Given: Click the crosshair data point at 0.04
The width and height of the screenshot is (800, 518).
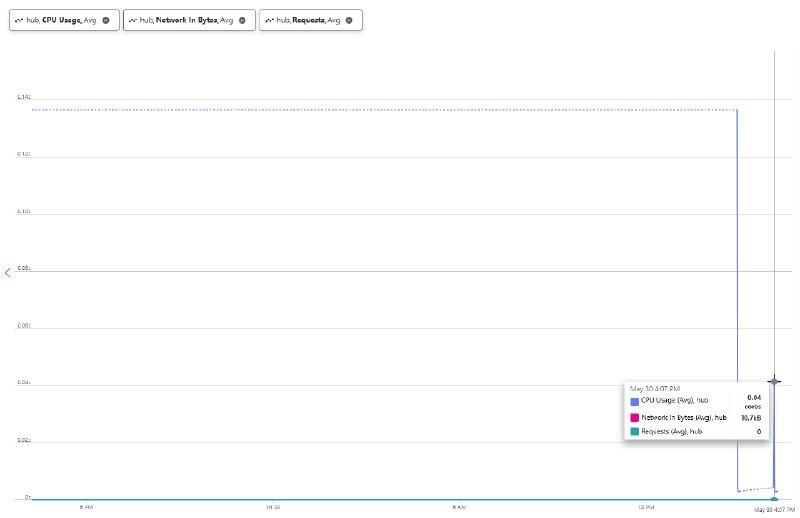Looking at the screenshot, I should point(774,381).
